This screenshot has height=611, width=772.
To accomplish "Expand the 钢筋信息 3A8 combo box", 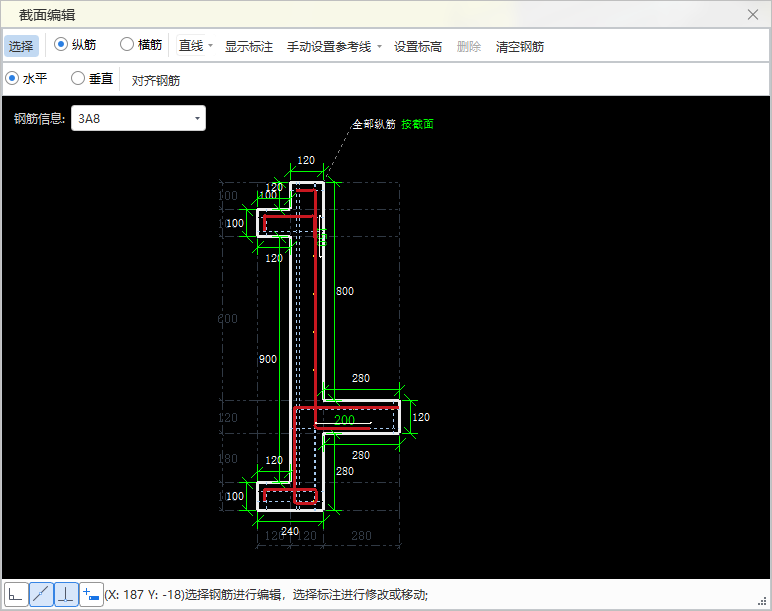I will tap(197, 118).
